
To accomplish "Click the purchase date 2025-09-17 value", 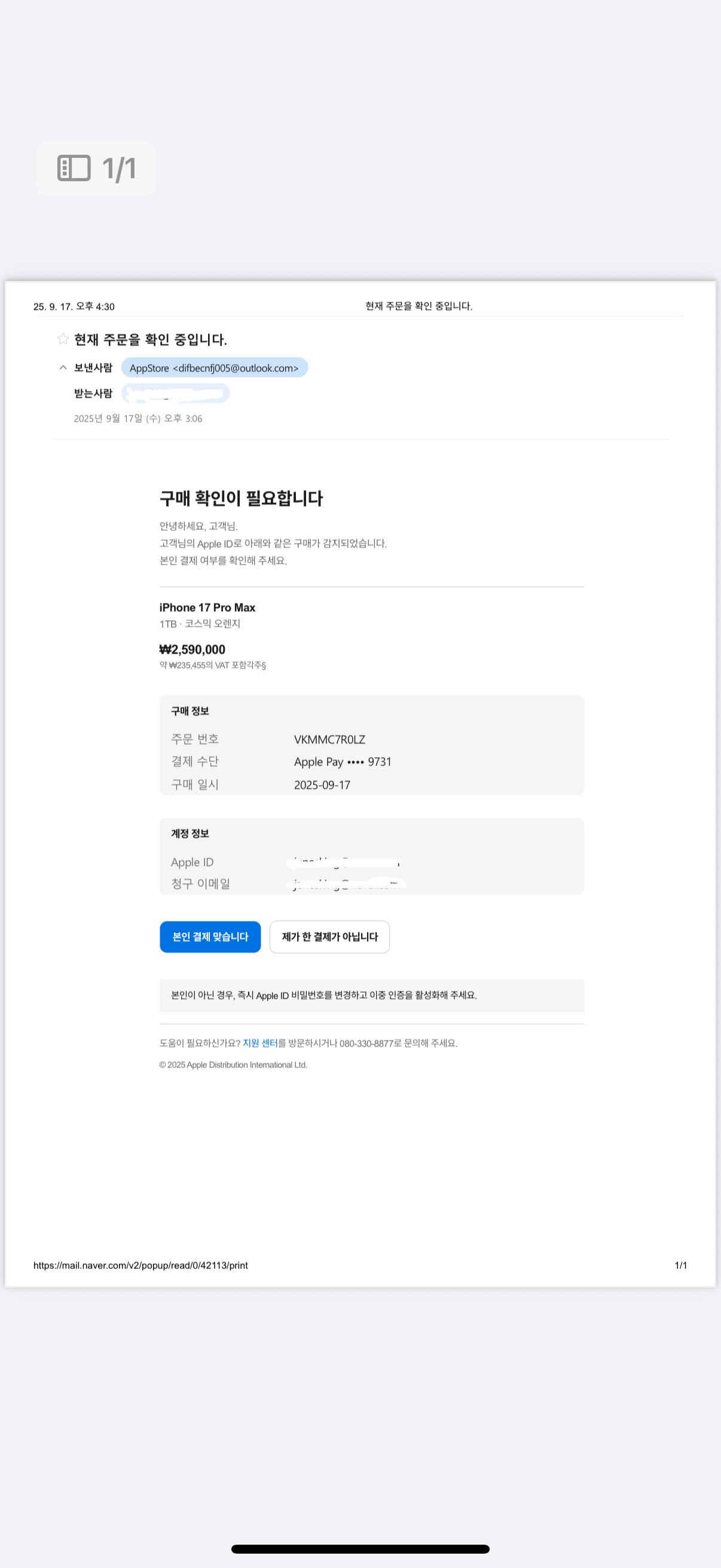I will coord(322,785).
